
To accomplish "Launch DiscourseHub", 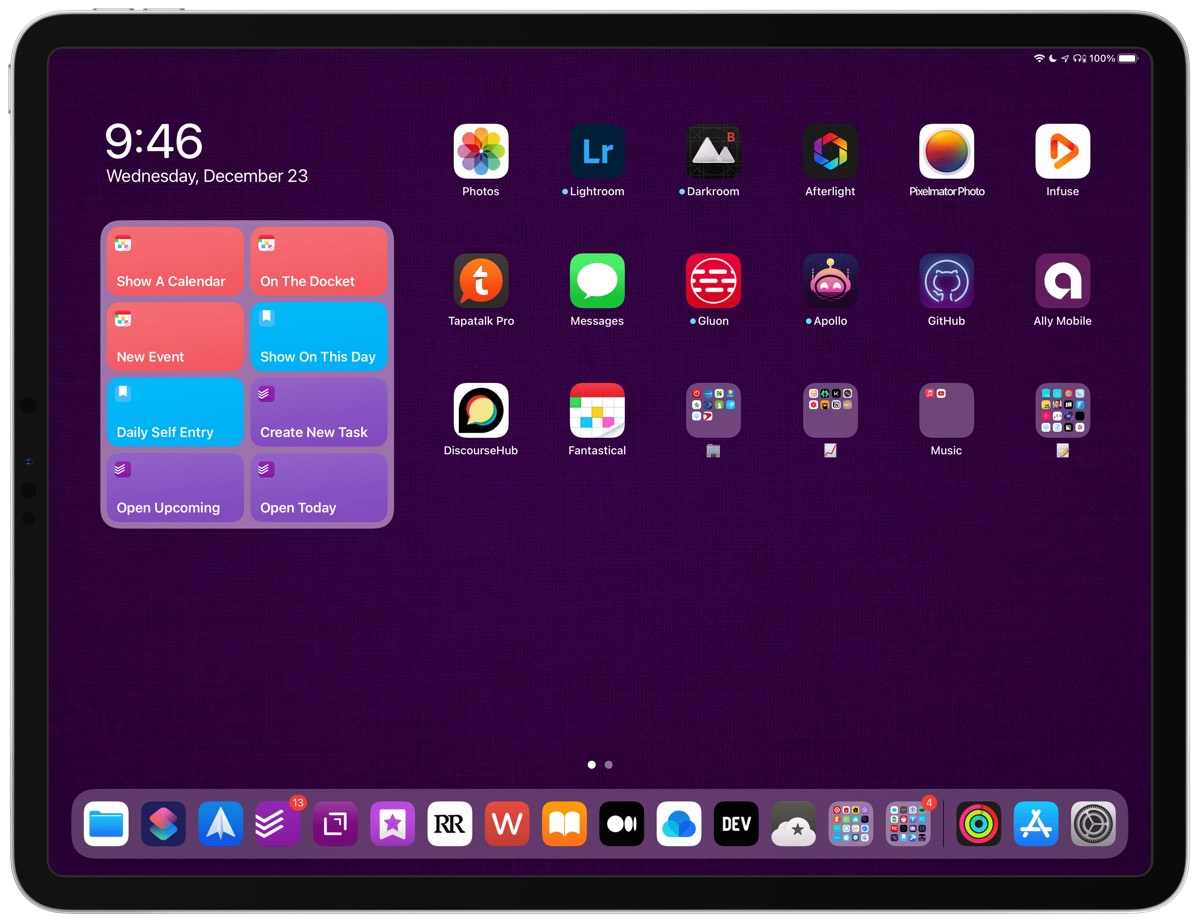I will [x=481, y=410].
